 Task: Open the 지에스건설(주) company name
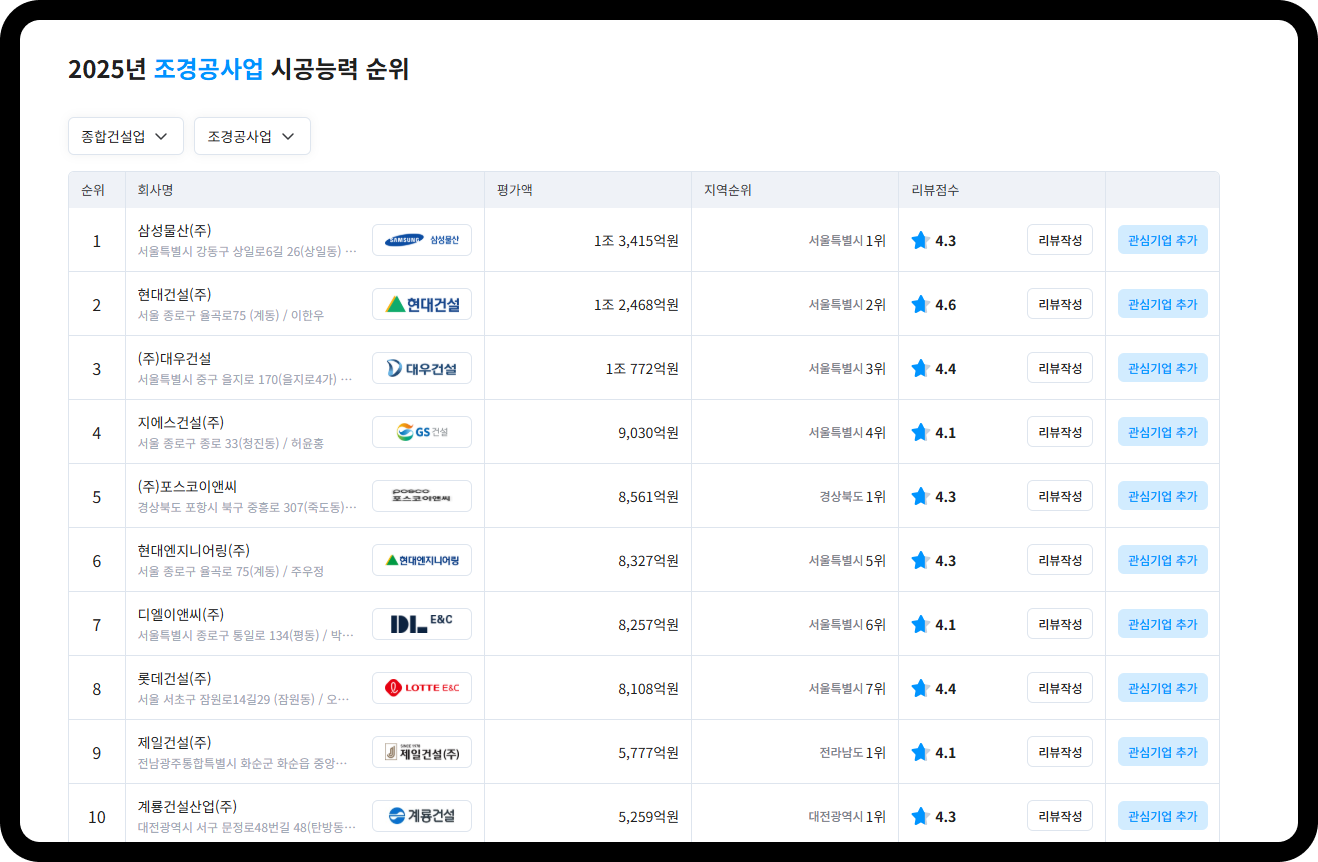click(x=181, y=422)
